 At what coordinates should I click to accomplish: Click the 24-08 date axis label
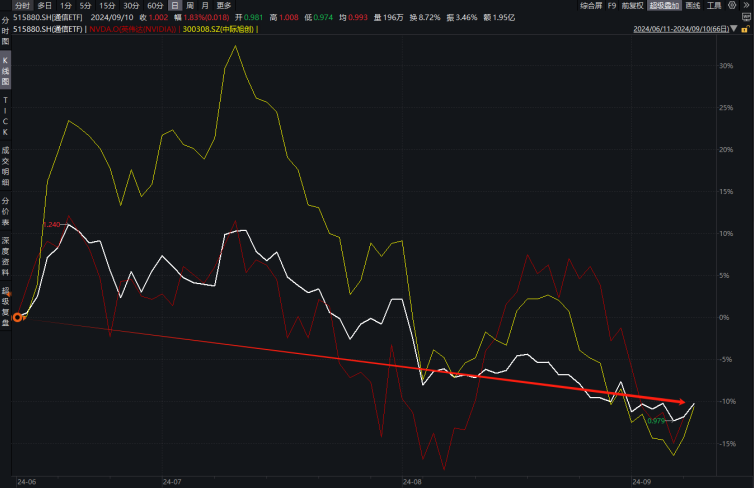click(x=412, y=482)
